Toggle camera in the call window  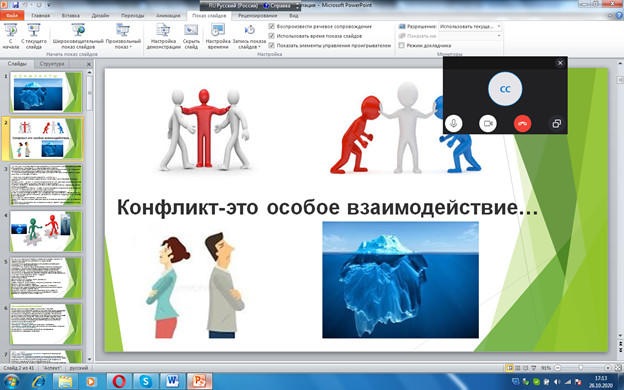pos(488,123)
